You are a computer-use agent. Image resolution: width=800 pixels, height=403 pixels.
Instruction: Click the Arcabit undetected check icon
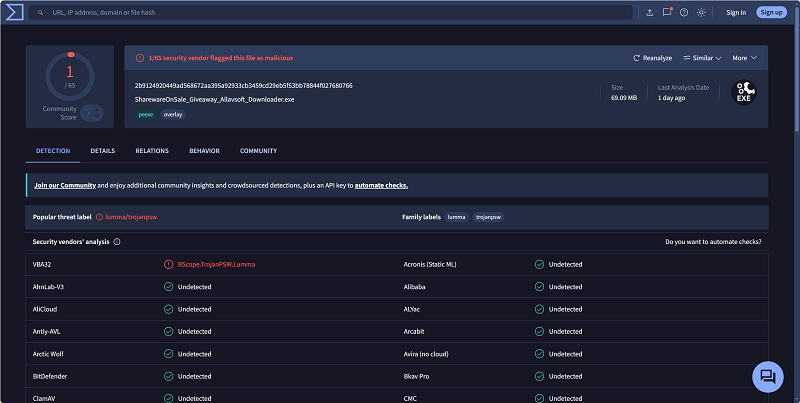539,332
